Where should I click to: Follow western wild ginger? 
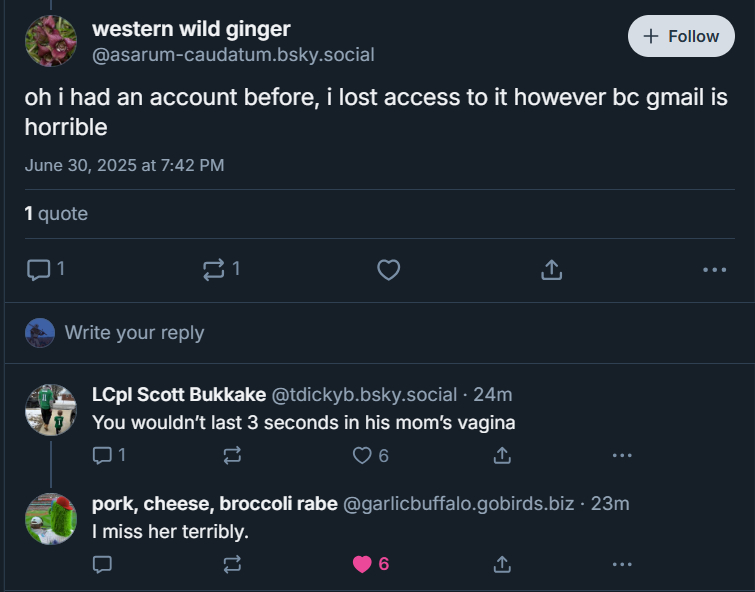click(680, 36)
